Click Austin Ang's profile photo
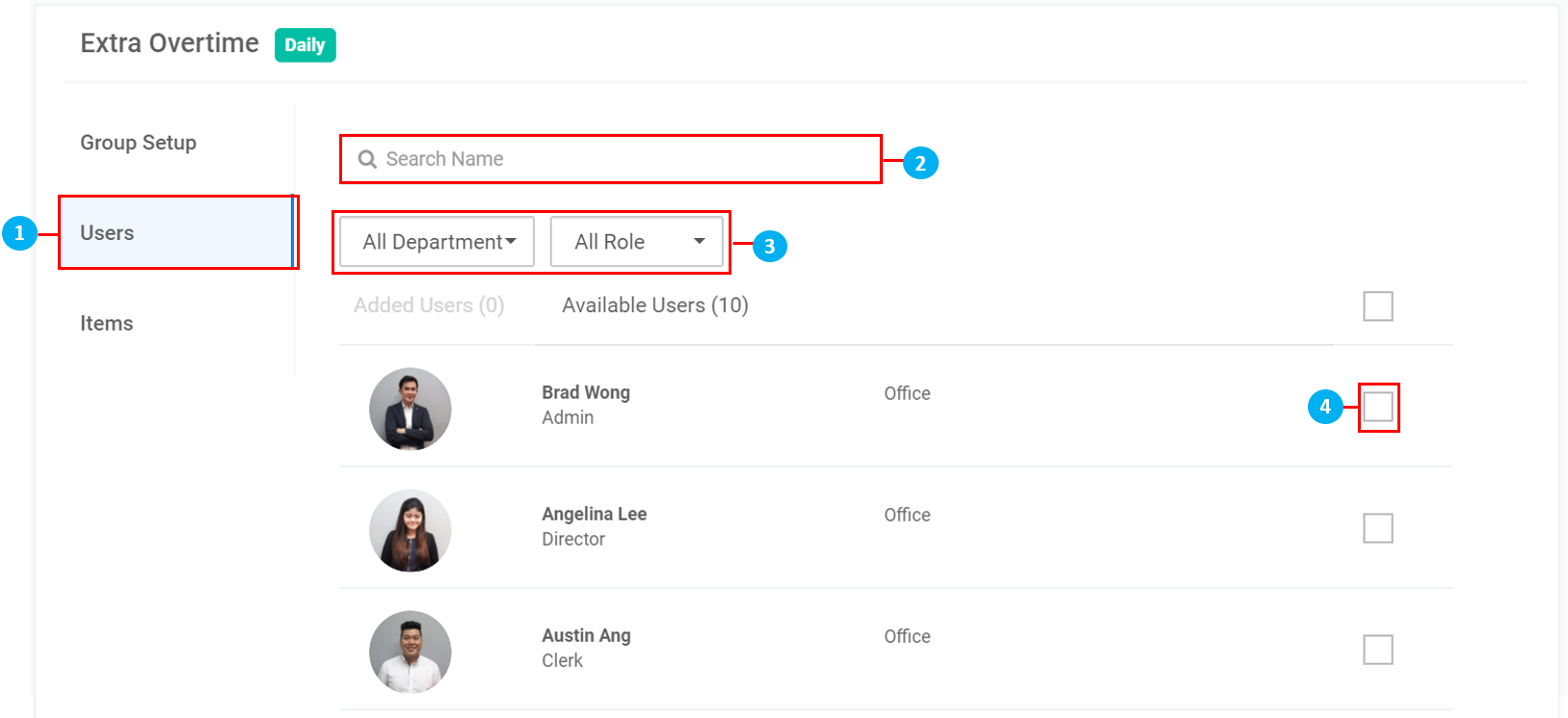 click(410, 652)
